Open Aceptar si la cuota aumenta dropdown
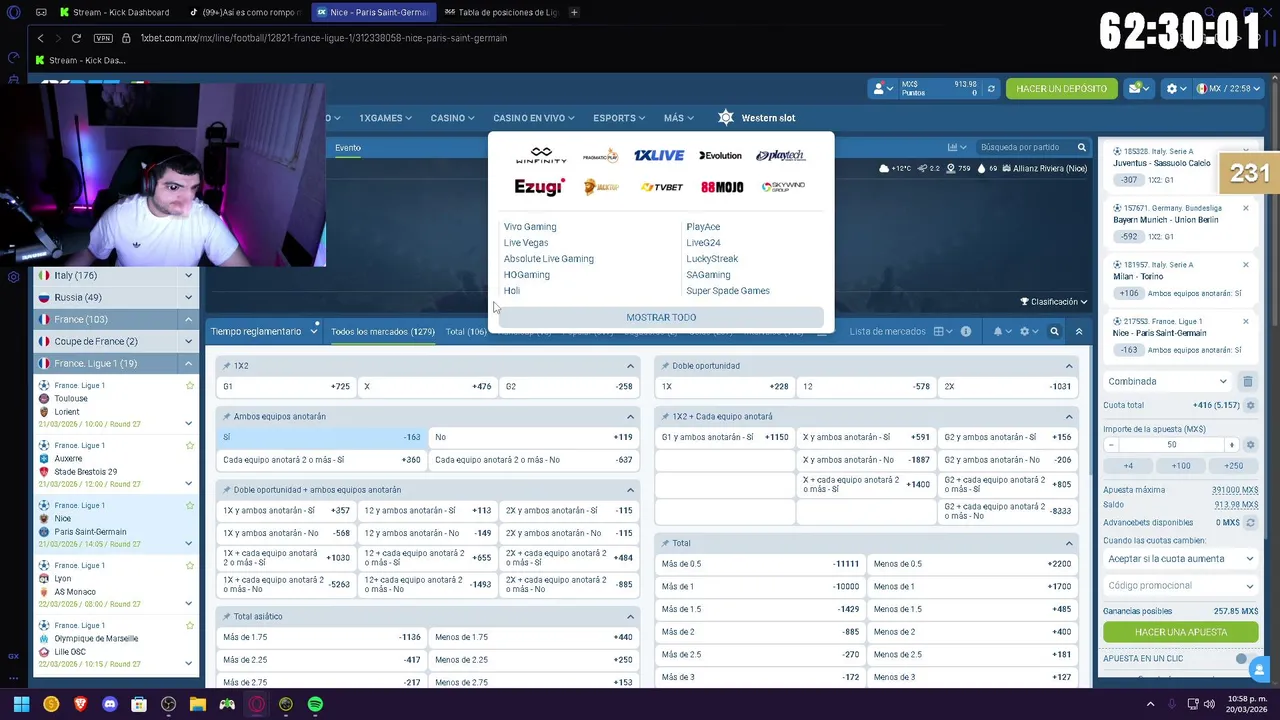This screenshot has height=720, width=1280. click(x=1180, y=559)
